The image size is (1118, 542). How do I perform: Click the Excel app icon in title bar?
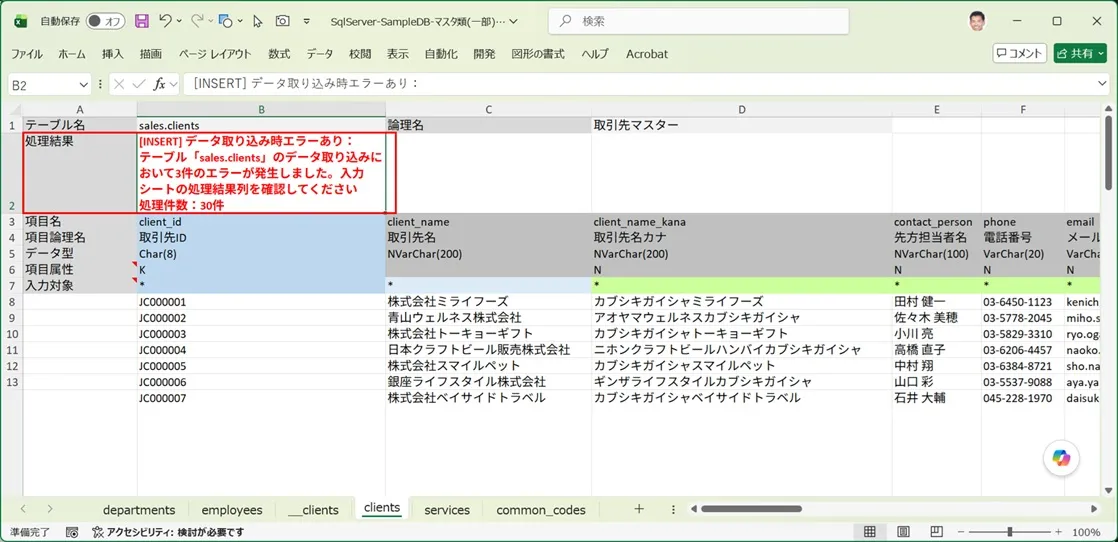point(21,21)
